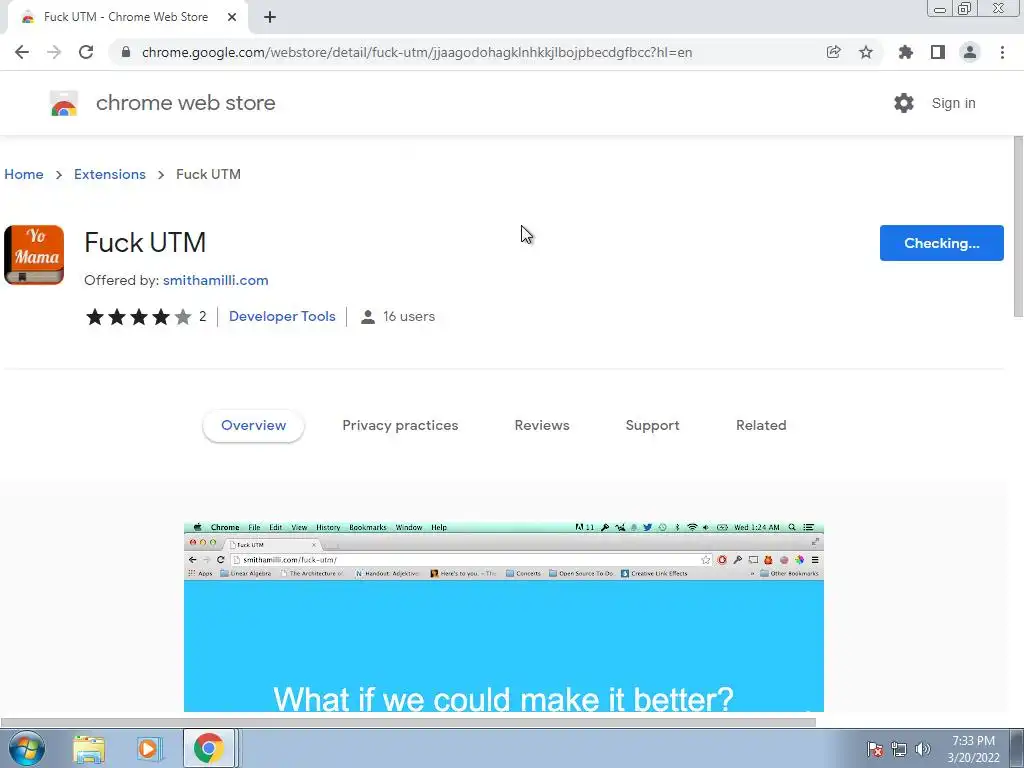Click the "Fuck UTM" extension title
The image size is (1024, 768).
pos(145,242)
